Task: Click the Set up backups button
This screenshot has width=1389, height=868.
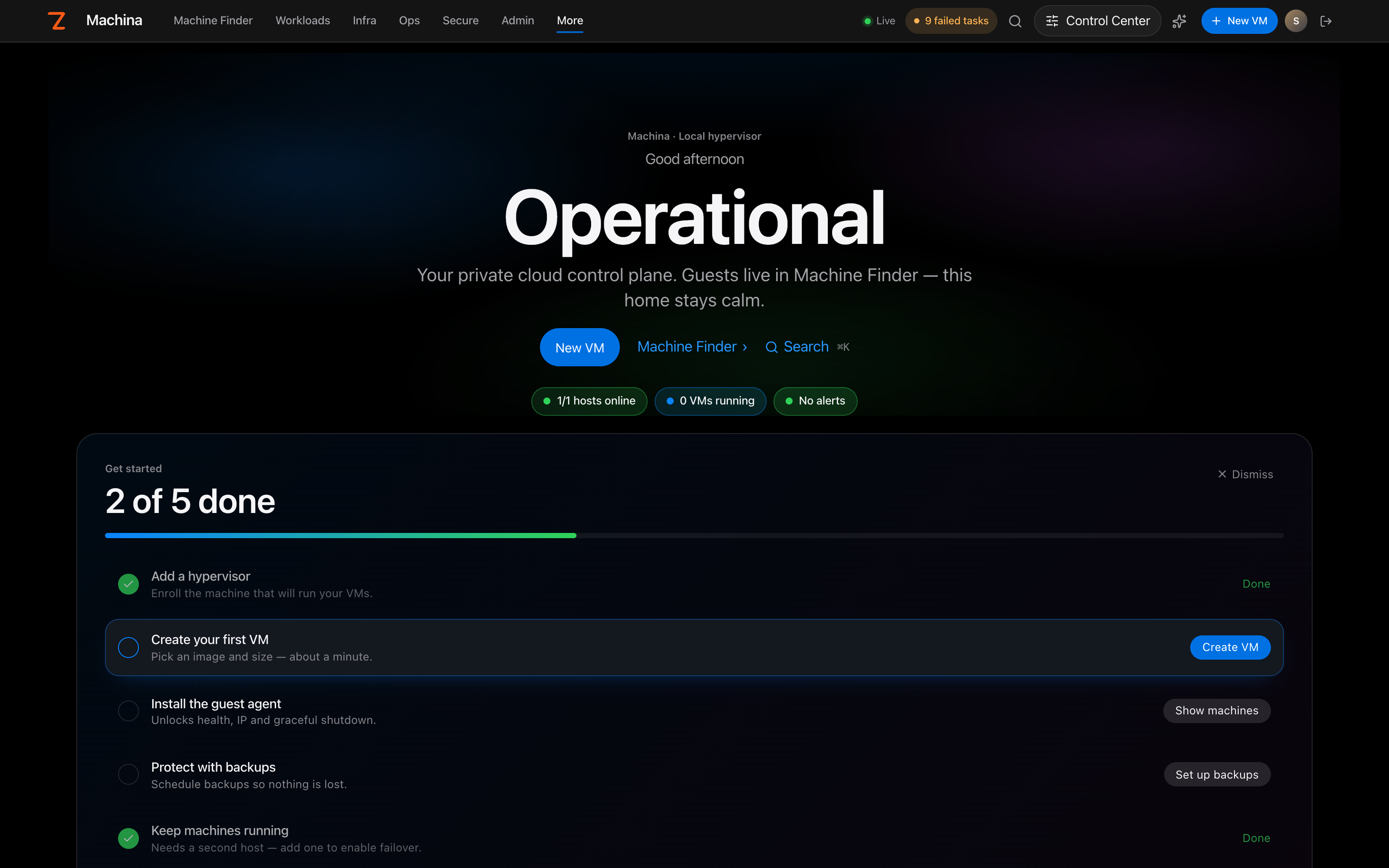Action: [x=1217, y=774]
